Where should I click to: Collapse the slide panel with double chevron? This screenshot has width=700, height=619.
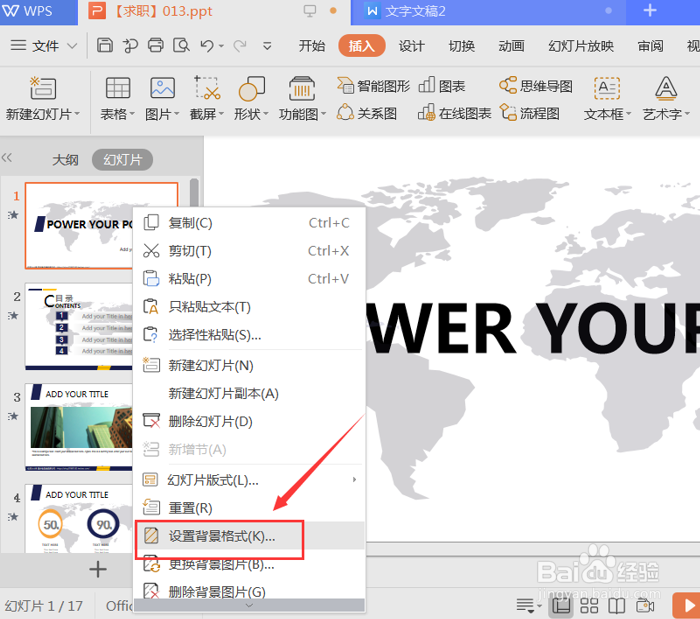pos(7,158)
